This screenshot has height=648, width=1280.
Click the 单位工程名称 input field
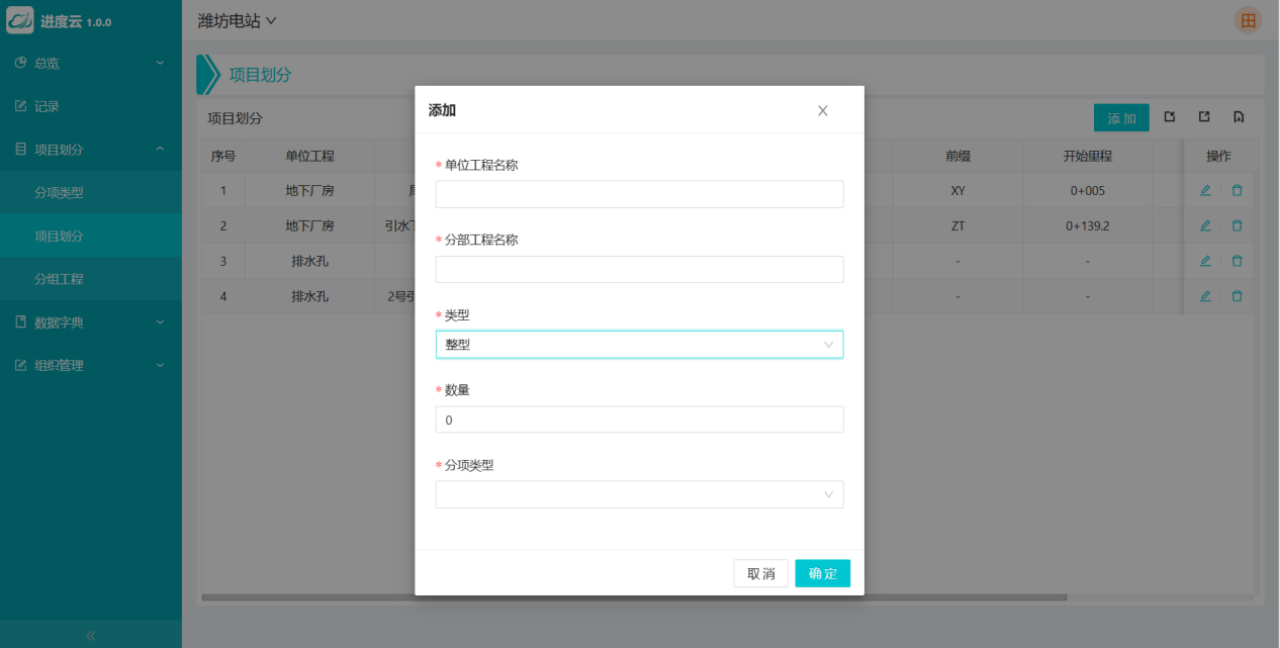pyautogui.click(x=639, y=194)
